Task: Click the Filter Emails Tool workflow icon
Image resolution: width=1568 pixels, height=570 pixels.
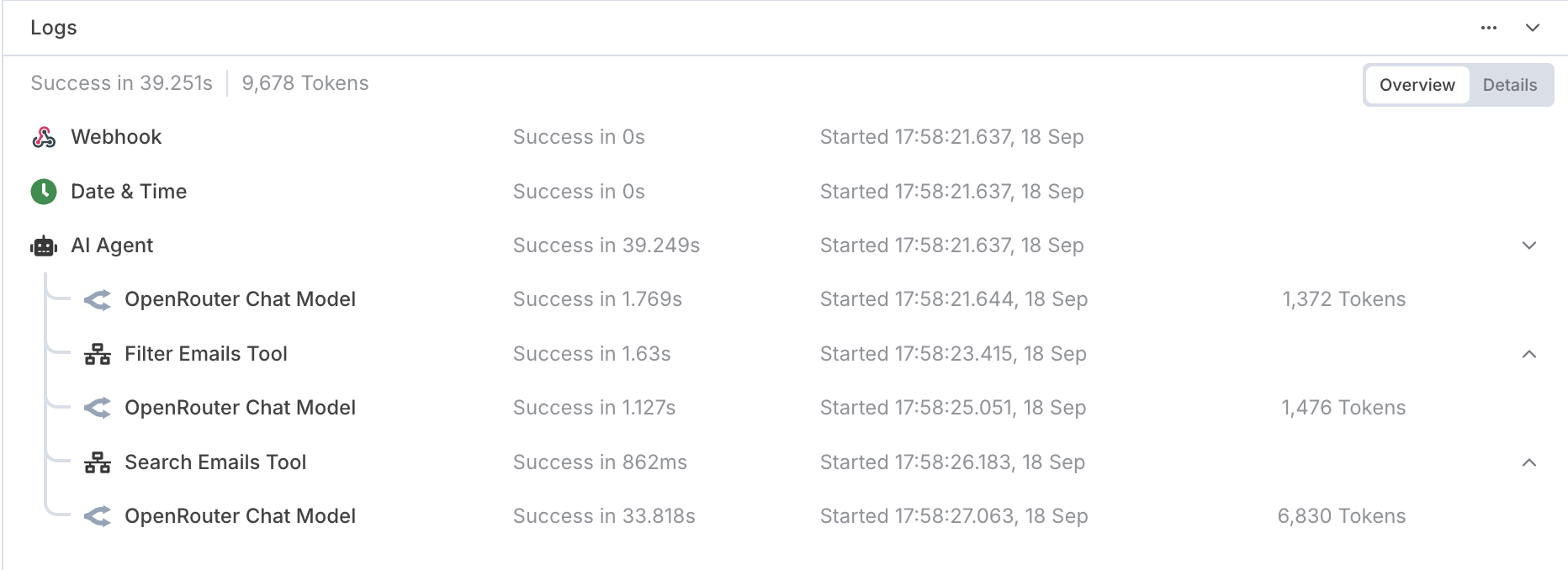Action: pos(98,354)
